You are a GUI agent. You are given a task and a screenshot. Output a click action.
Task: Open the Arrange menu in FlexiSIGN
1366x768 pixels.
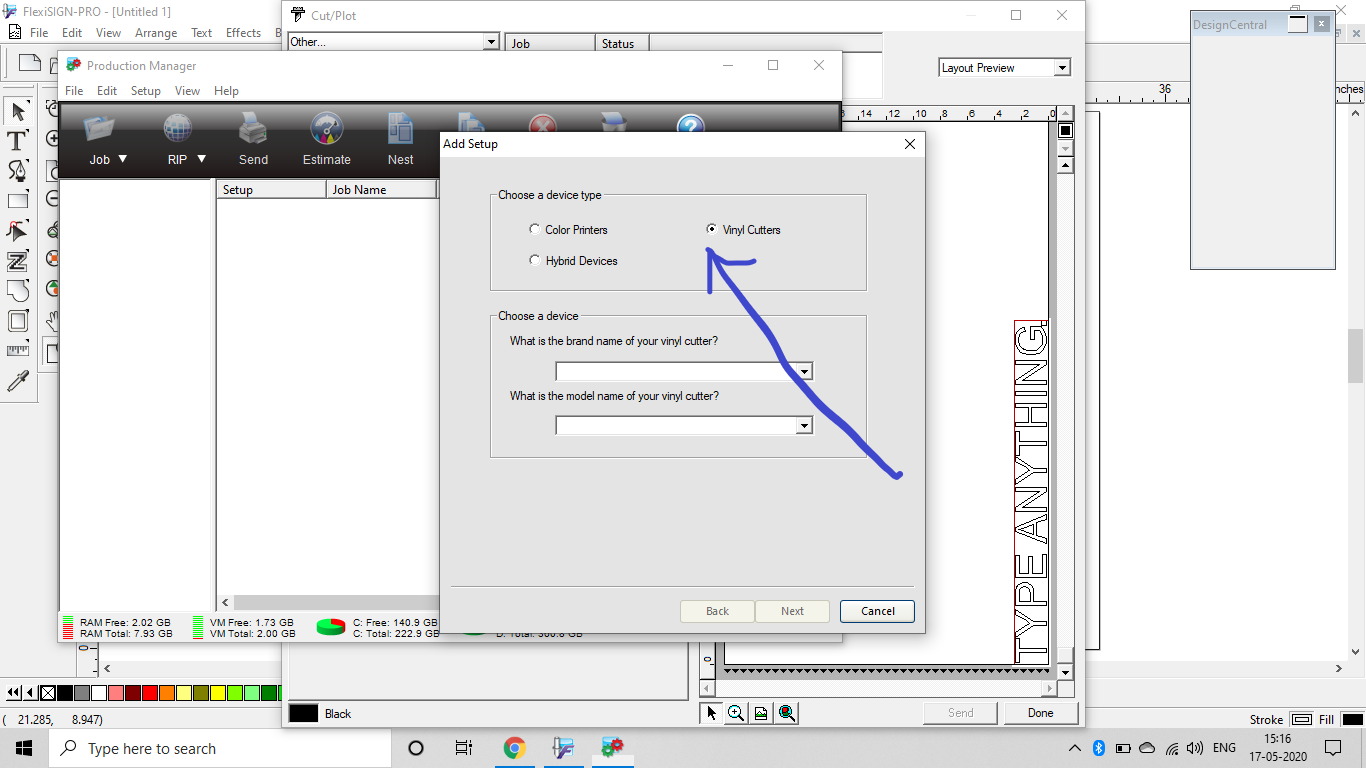click(x=156, y=33)
